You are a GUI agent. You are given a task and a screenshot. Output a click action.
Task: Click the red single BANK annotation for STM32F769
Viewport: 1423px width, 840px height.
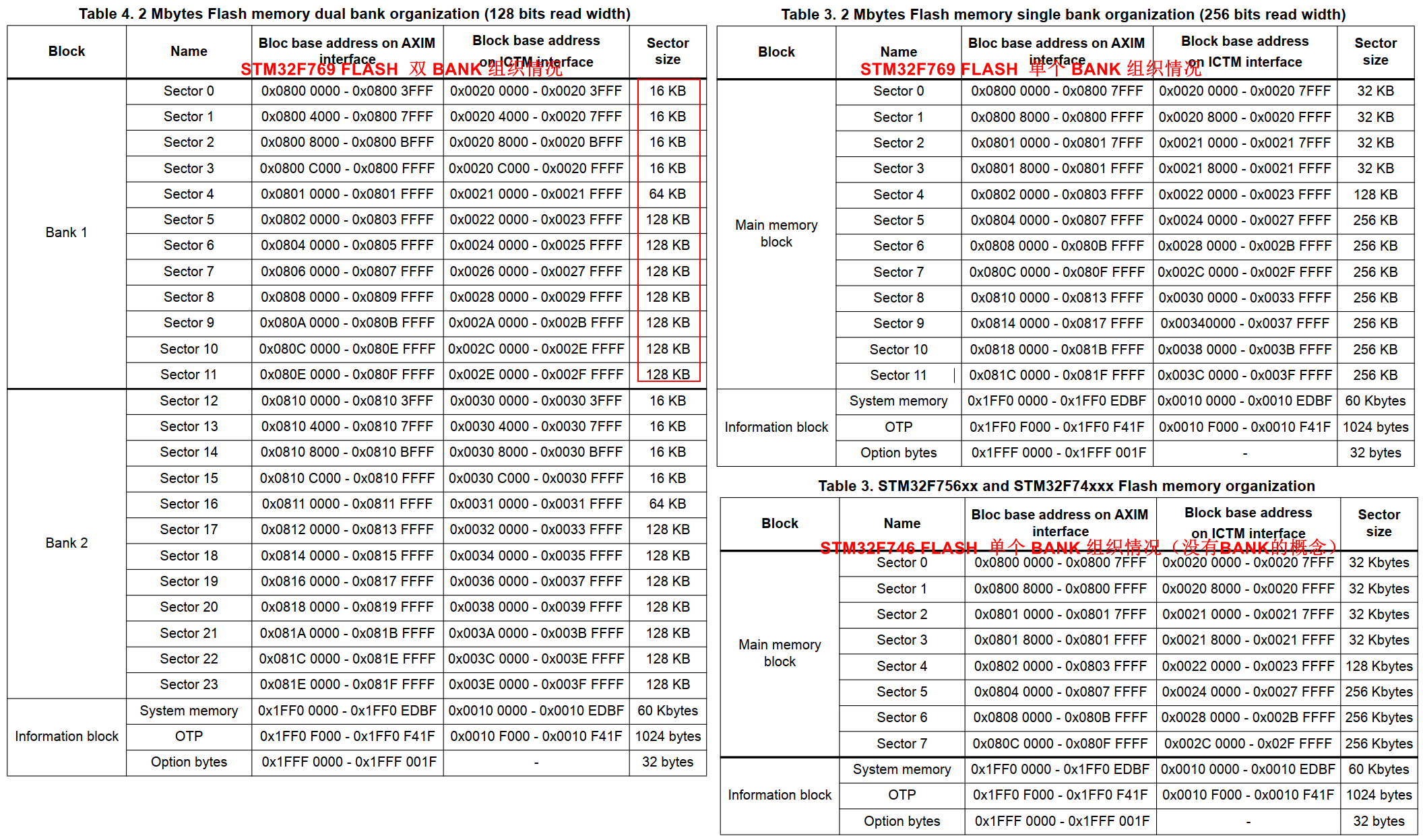[1030, 69]
